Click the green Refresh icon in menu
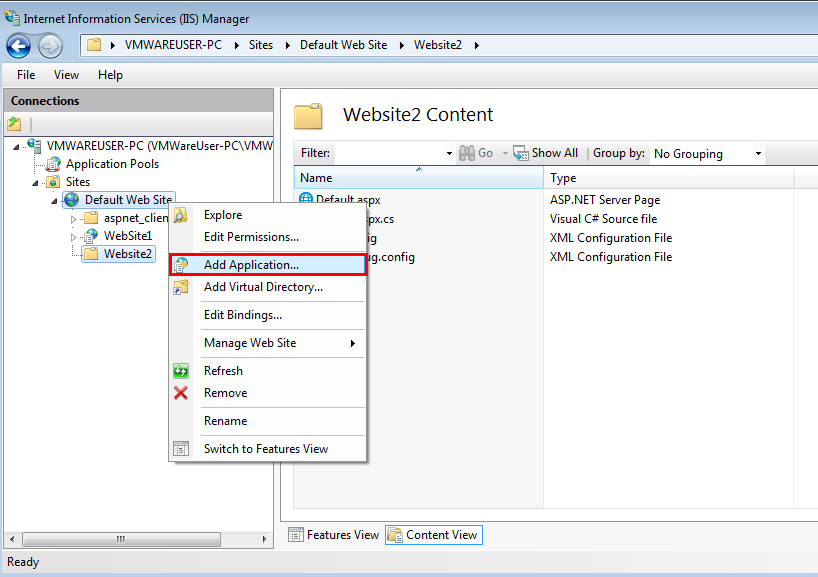 (181, 371)
